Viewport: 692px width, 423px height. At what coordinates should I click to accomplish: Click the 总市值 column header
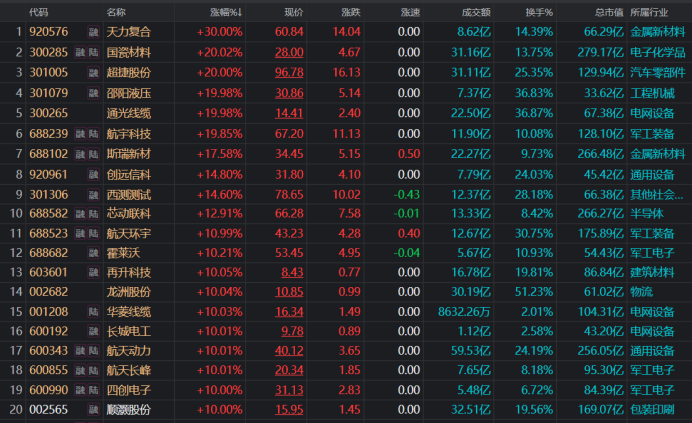tap(608, 13)
